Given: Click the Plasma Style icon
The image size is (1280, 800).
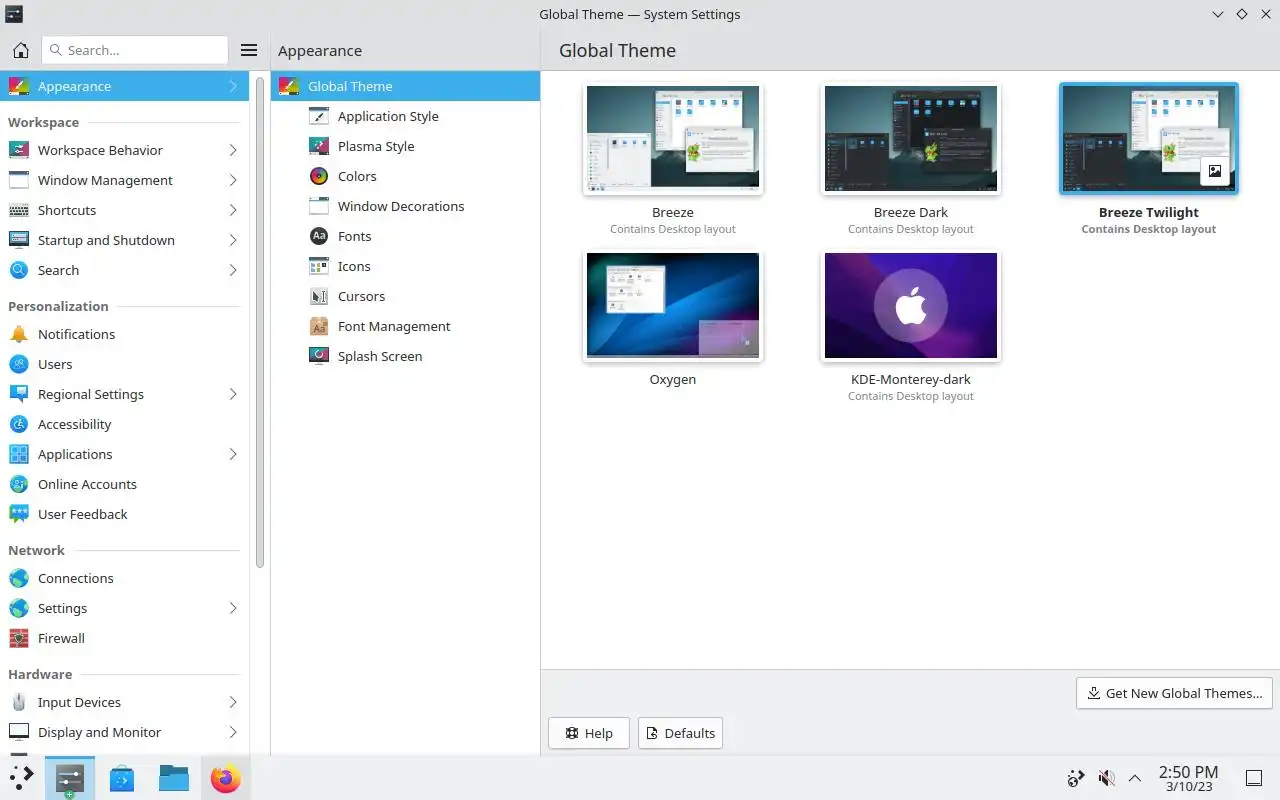Looking at the screenshot, I should click(319, 146).
